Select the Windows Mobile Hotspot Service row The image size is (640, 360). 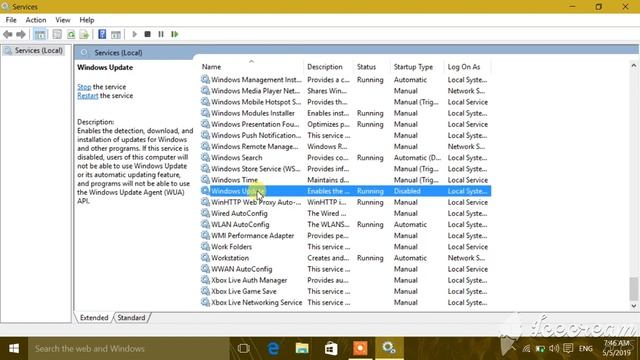pyautogui.click(x=346, y=102)
